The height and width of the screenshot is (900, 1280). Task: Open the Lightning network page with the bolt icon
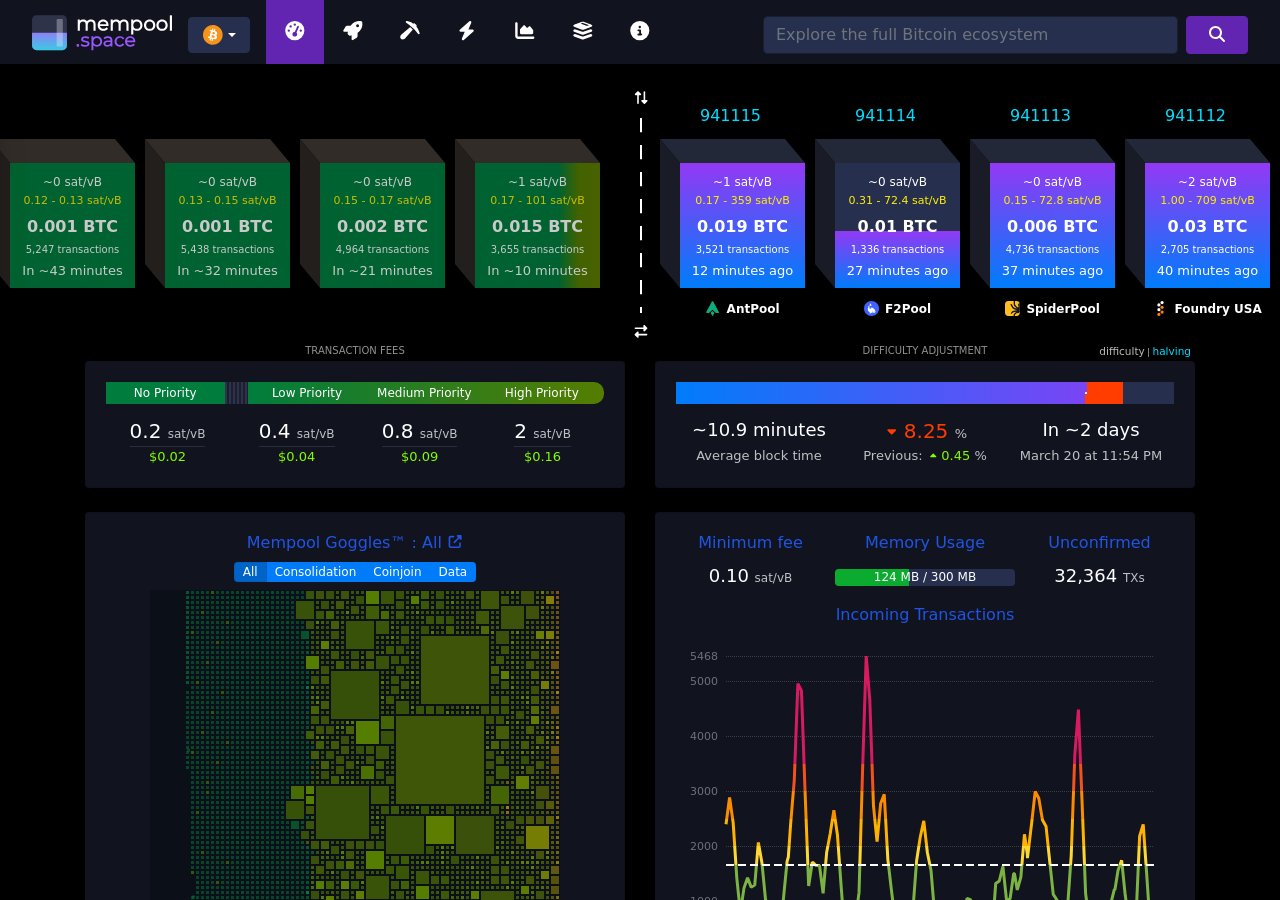pyautogui.click(x=466, y=31)
